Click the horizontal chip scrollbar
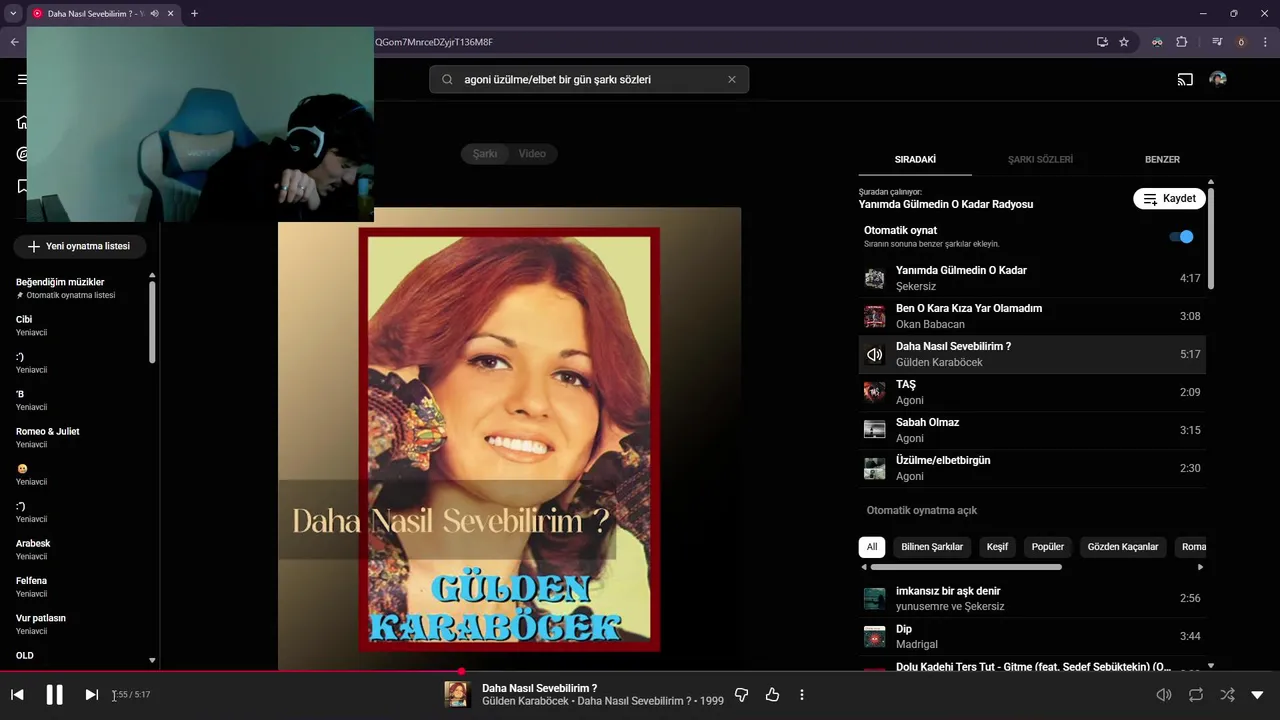Viewport: 1280px width, 720px height. click(966, 567)
